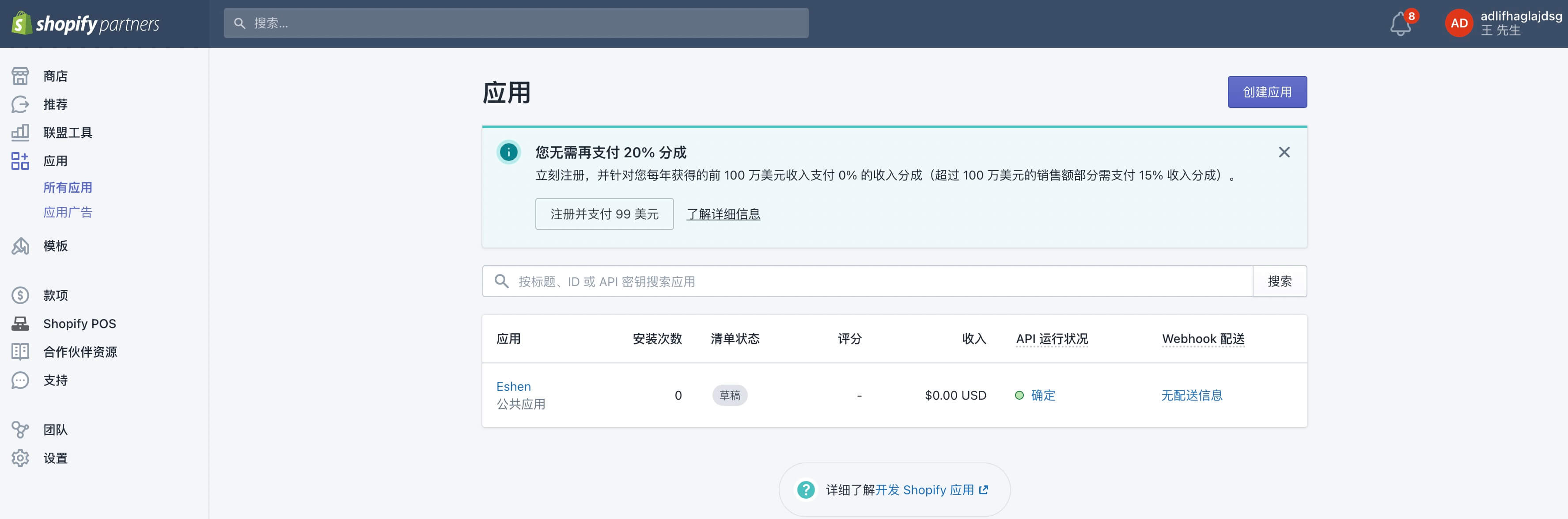Click the 创建应用 button
The height and width of the screenshot is (519, 1568).
pos(1267,92)
